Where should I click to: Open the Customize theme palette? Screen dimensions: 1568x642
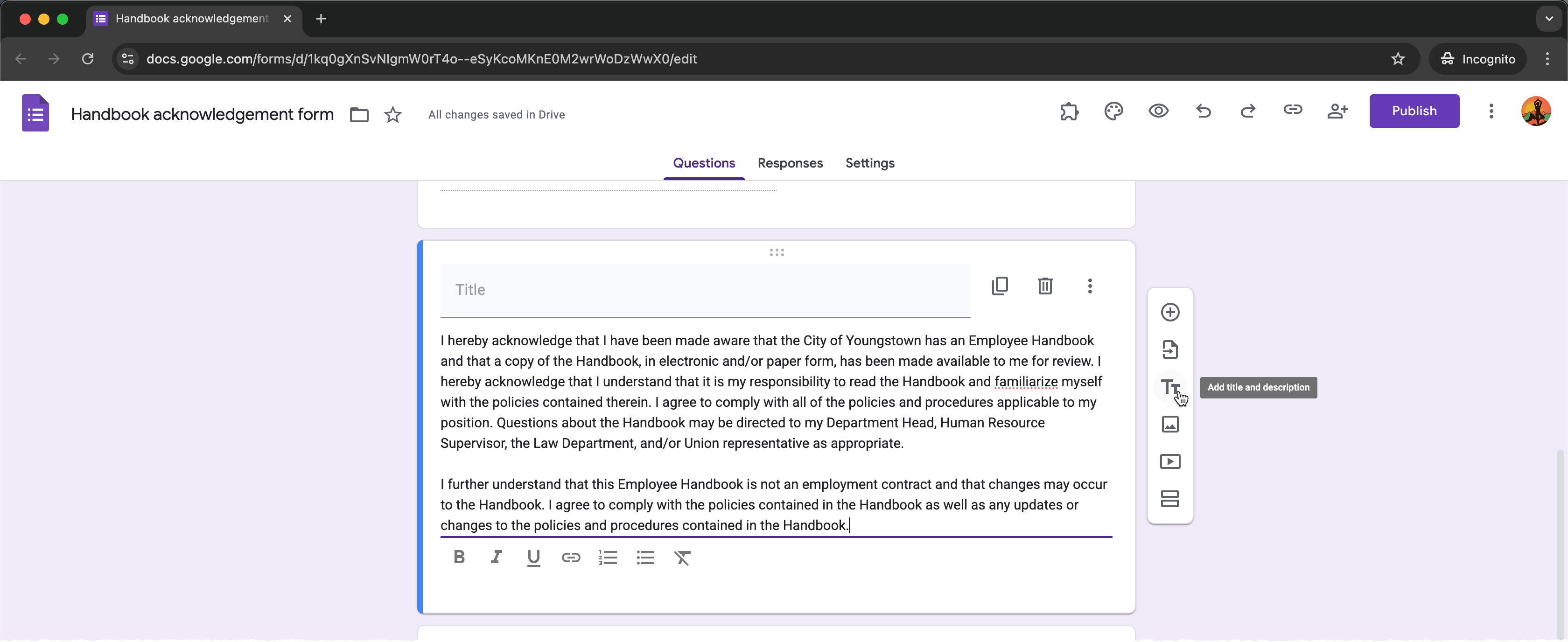click(x=1113, y=112)
